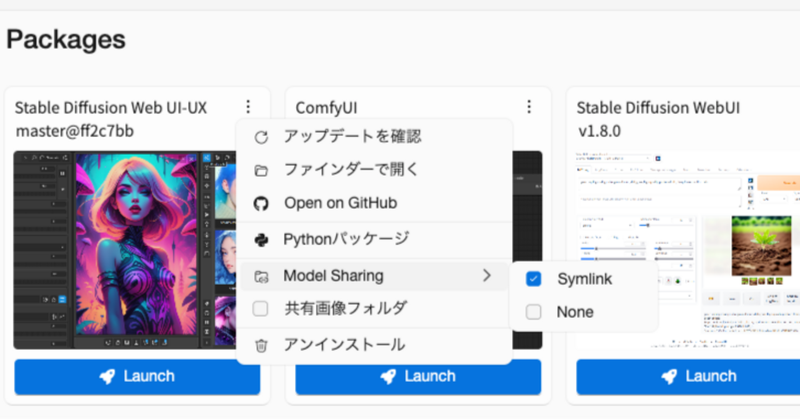Select Open on GitHub menu entry
Viewport: 800px width, 419px height.
(374, 203)
